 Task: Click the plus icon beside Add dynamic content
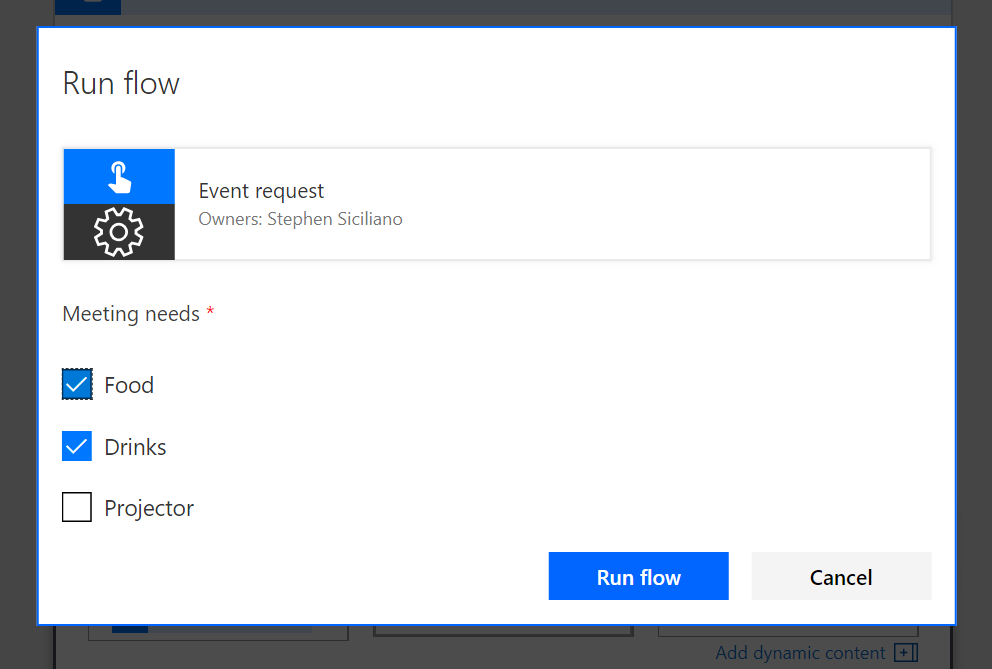[x=906, y=653]
